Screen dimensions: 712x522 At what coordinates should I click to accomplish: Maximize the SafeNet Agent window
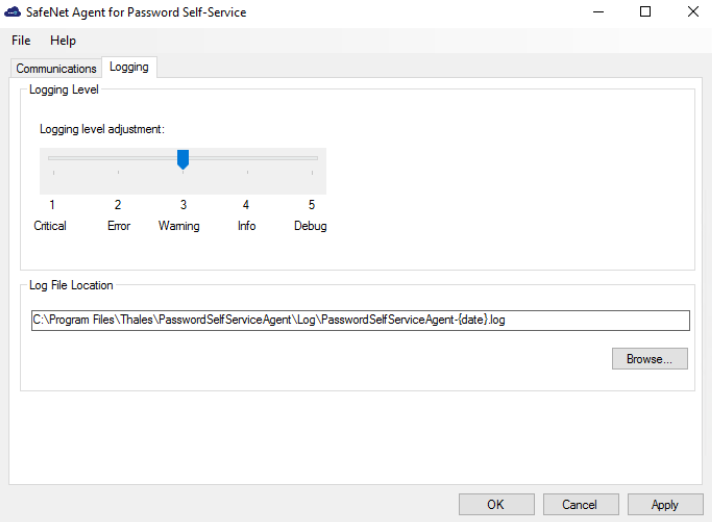pos(645,12)
